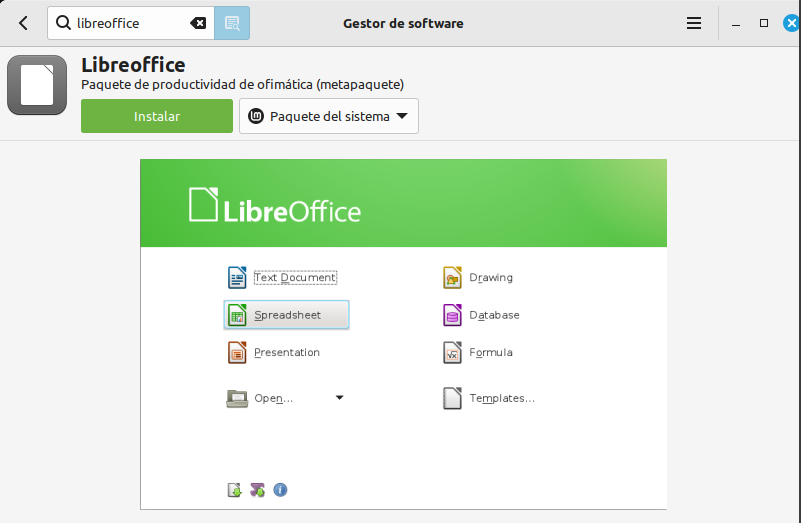Screen dimensions: 801x523
Task: Click the Spreadsheet calc icon
Action: [237, 315]
